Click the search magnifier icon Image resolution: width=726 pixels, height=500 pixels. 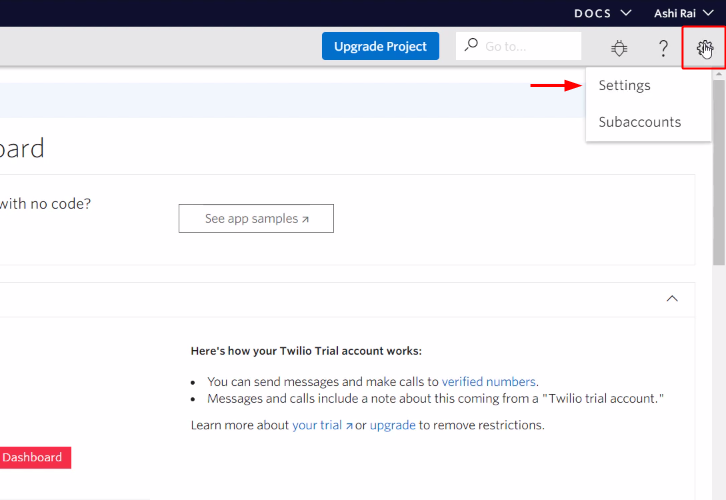(471, 45)
